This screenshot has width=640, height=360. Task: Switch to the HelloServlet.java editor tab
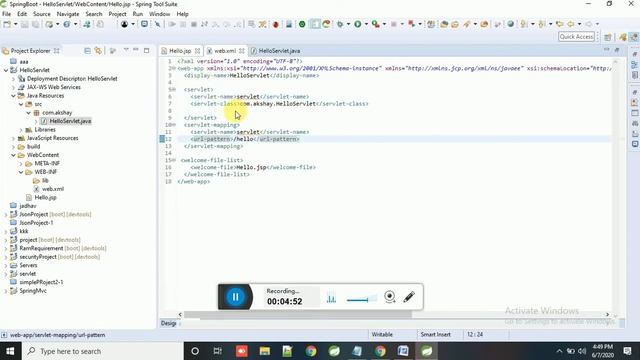click(279, 51)
